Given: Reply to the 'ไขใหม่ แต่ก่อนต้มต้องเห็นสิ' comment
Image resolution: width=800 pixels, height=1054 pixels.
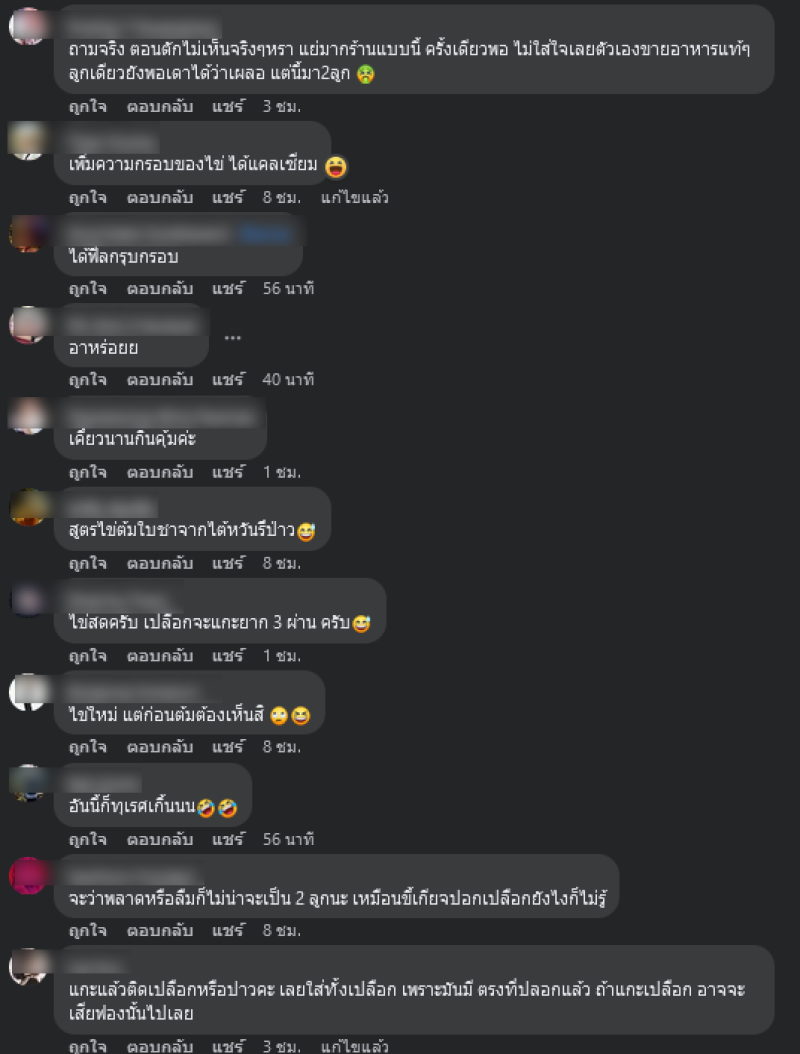Looking at the screenshot, I should click(160, 747).
